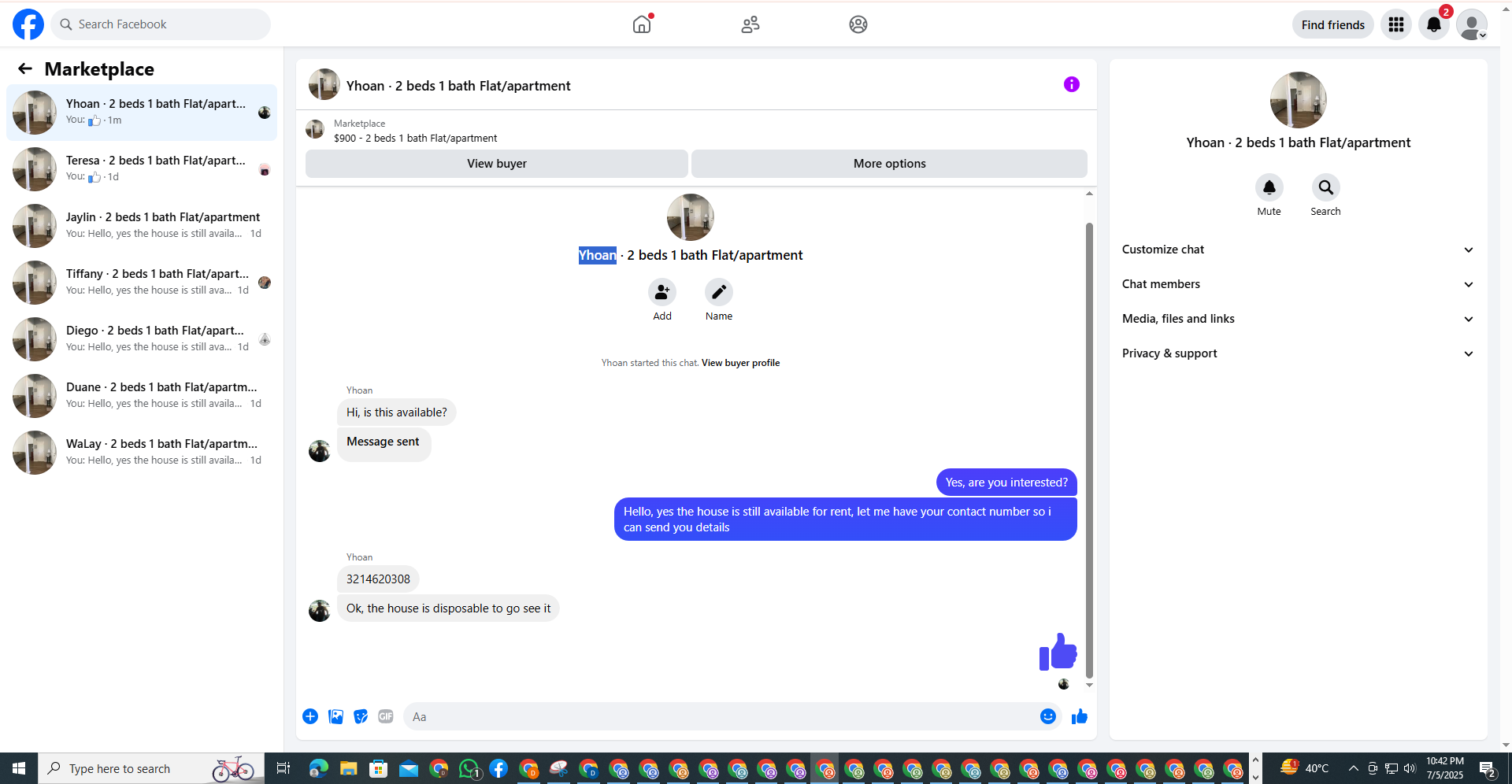Click the More options button
The height and width of the screenshot is (784, 1512).
click(889, 164)
